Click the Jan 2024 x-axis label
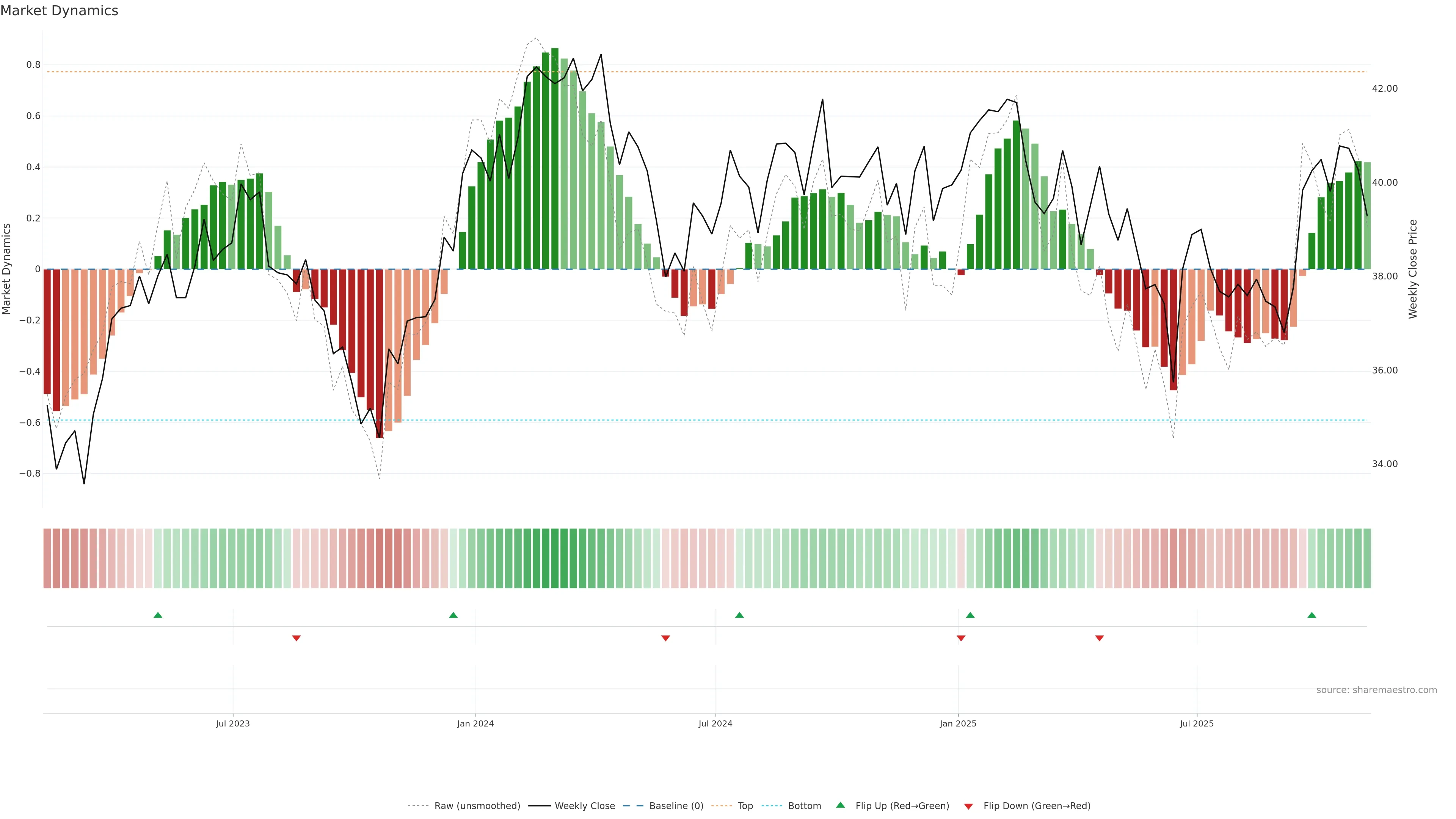Viewport: 1456px width, 819px height. click(x=475, y=723)
